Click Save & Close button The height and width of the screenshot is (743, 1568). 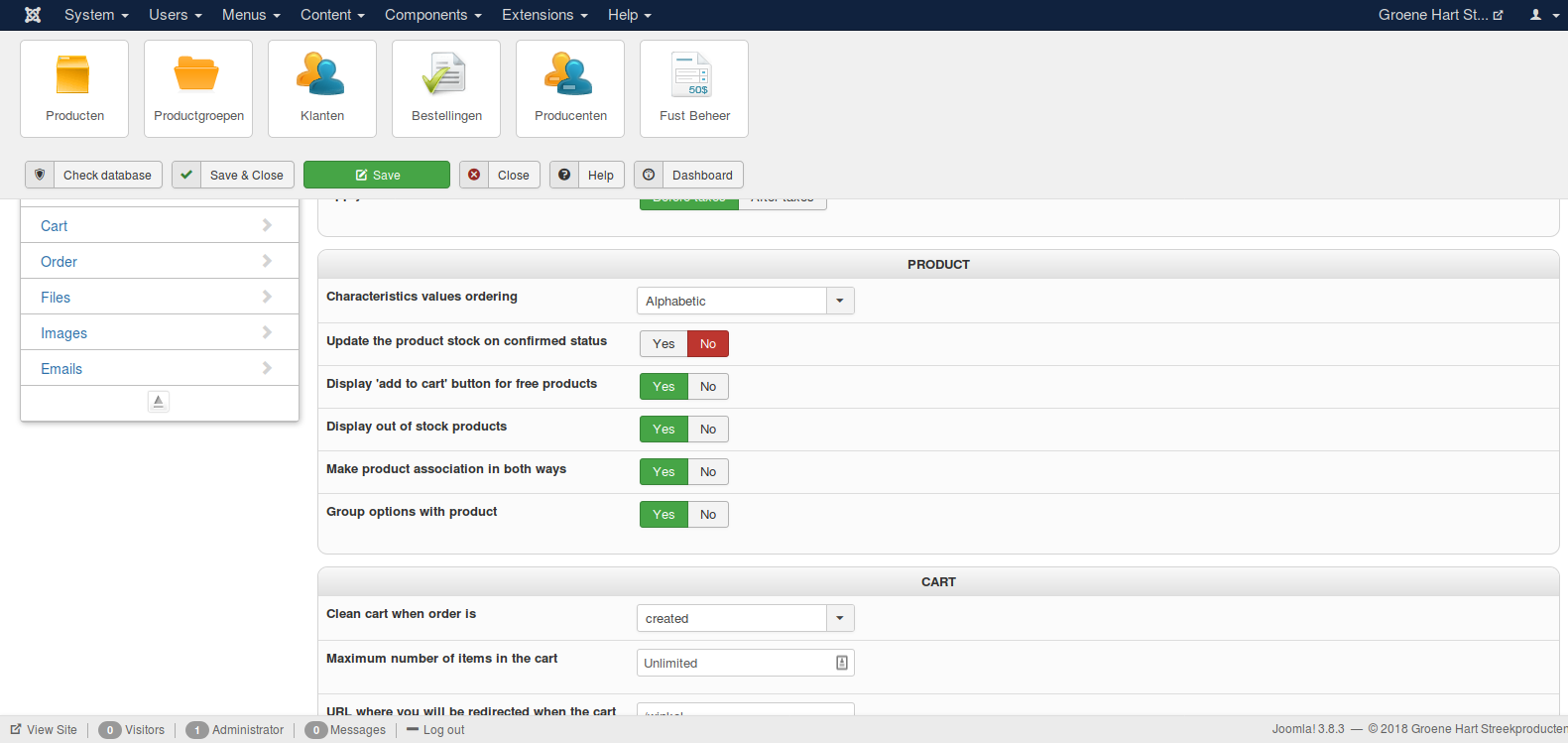point(233,175)
